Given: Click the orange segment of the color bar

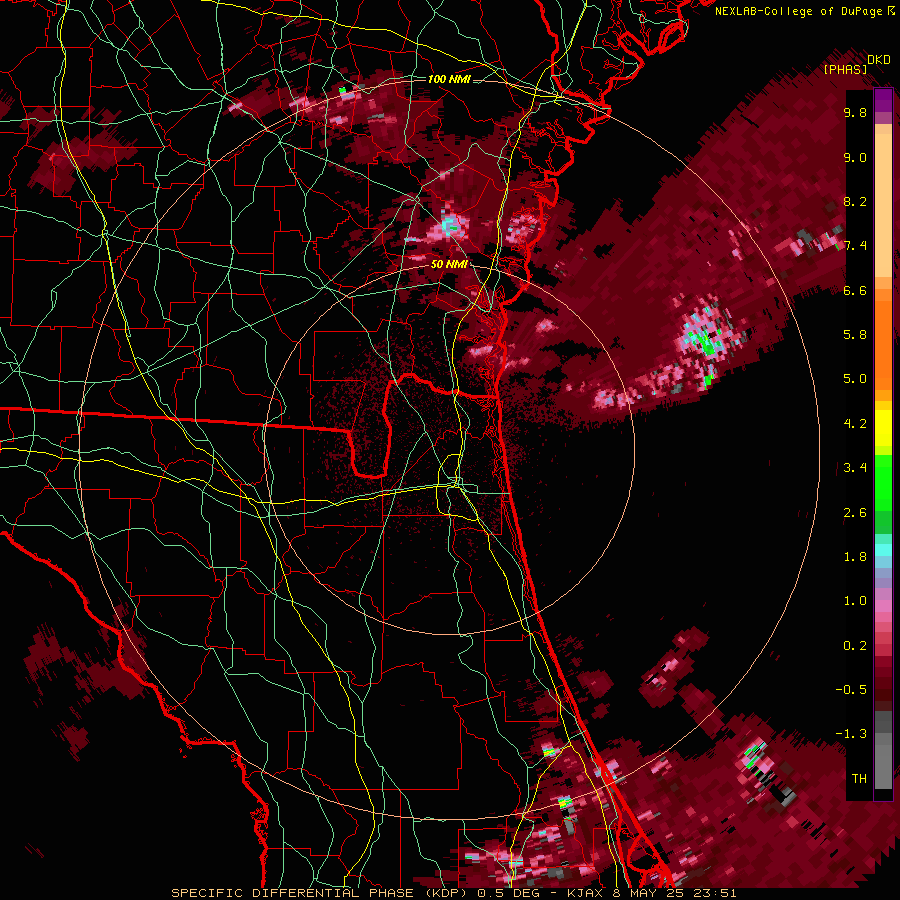Looking at the screenshot, I should point(883,340).
